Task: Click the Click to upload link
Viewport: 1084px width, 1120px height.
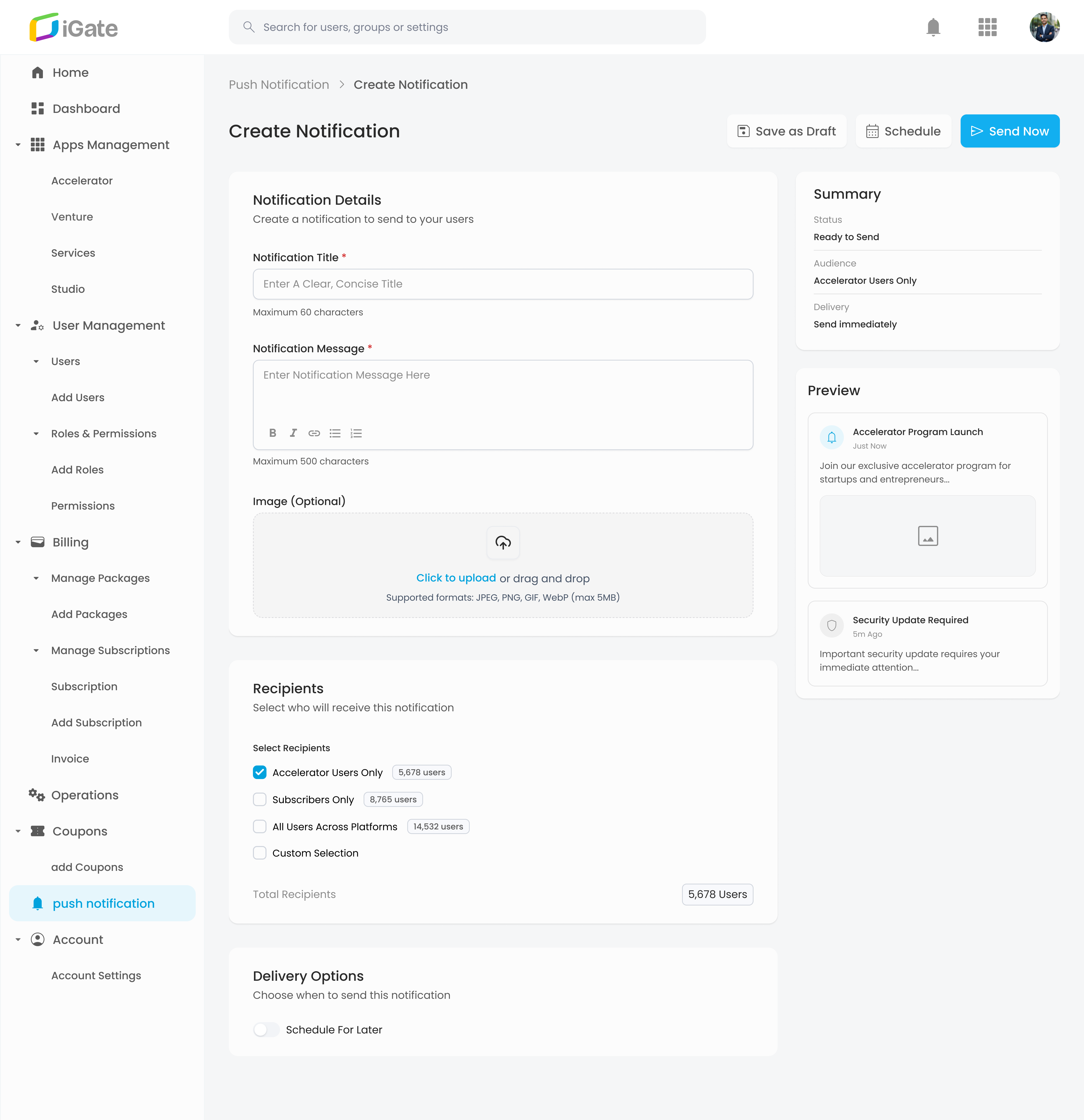Action: tap(455, 578)
